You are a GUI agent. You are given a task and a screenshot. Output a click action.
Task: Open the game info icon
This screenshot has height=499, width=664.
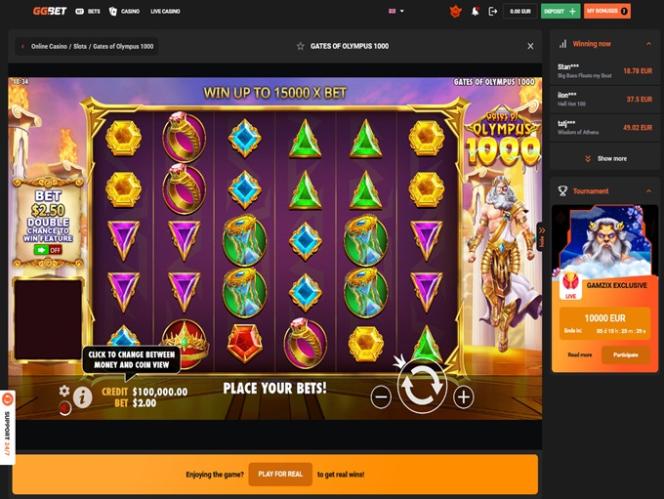[83, 397]
